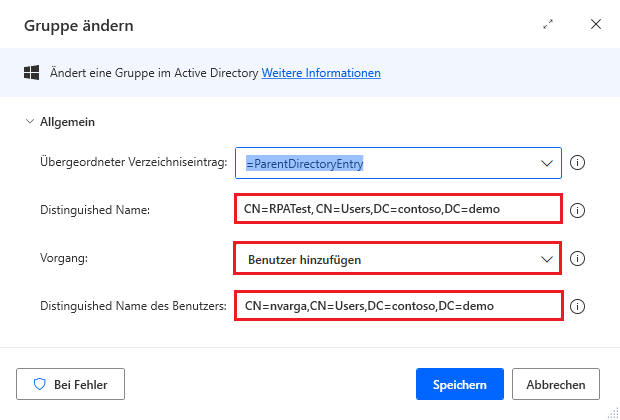Click the Abbrechen button
The width and height of the screenshot is (620, 420).
coord(556,384)
